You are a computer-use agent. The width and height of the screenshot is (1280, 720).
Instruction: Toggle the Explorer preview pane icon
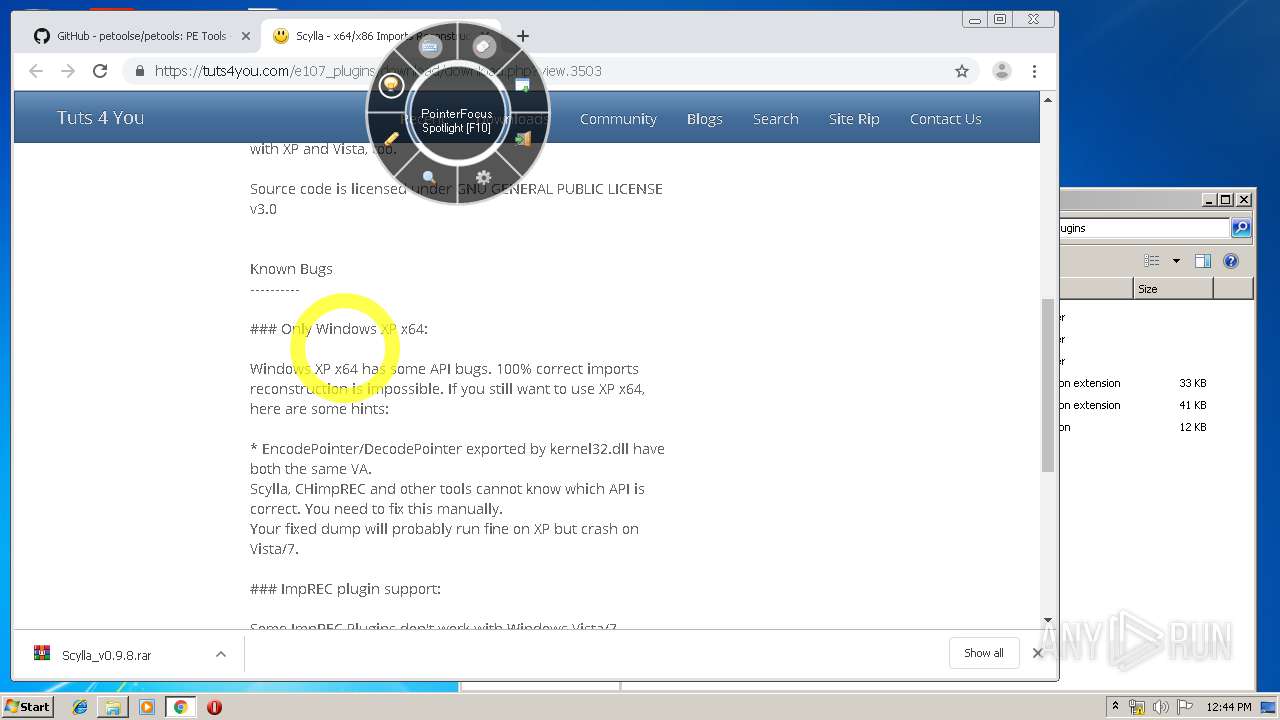coord(1203,261)
